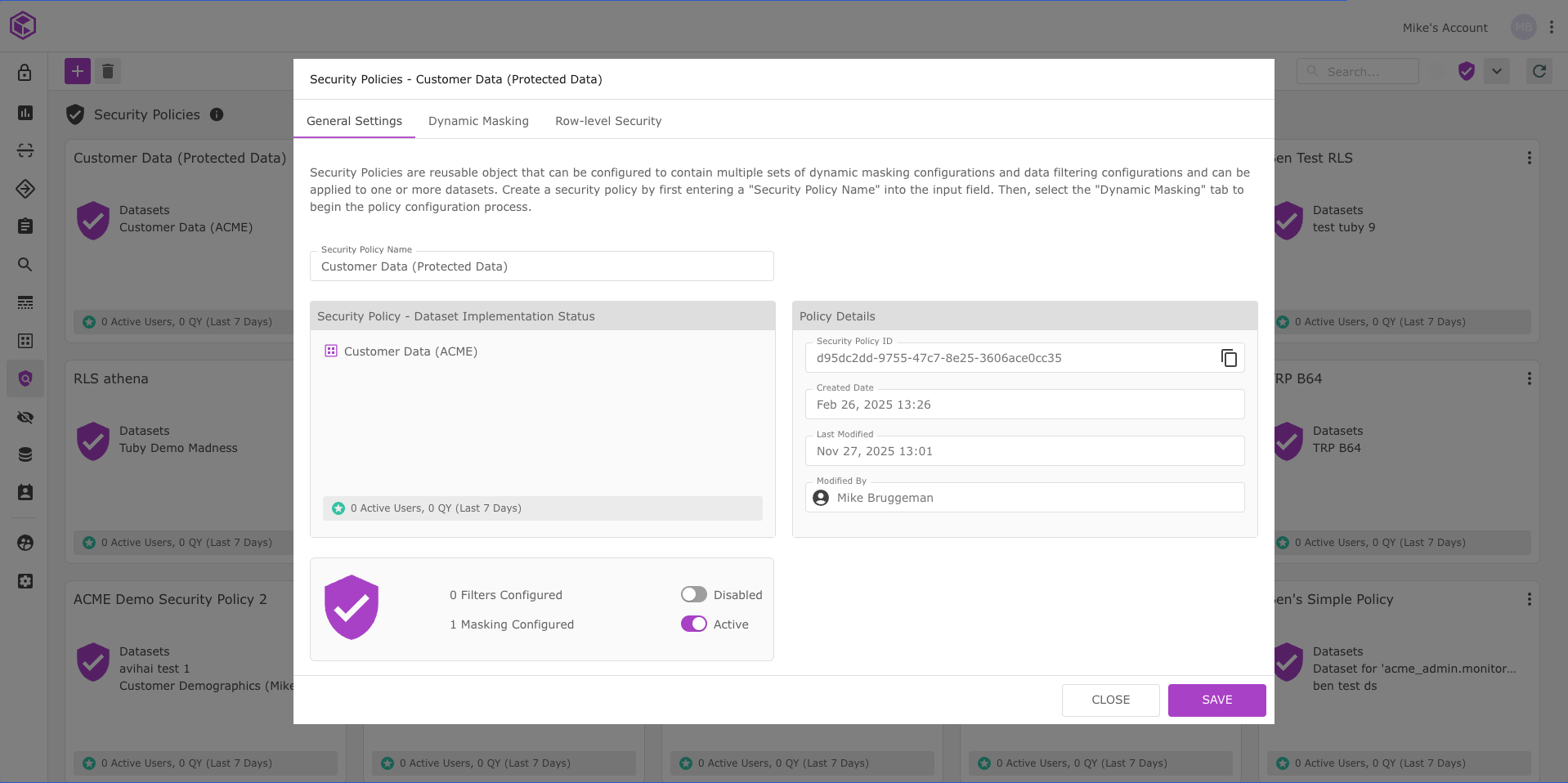Screen dimensions: 1568x783
Task: Toggle the Disabled filters switch
Action: tap(694, 594)
